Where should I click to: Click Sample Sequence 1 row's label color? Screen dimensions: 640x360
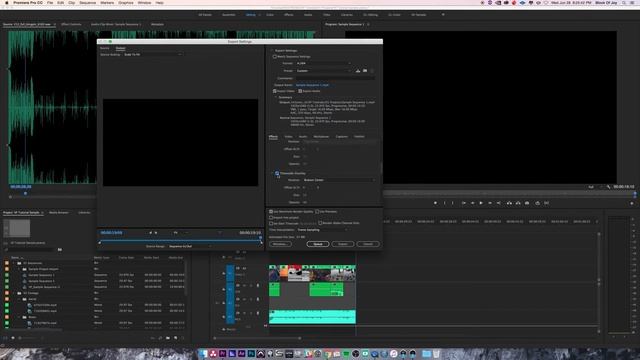7,275
